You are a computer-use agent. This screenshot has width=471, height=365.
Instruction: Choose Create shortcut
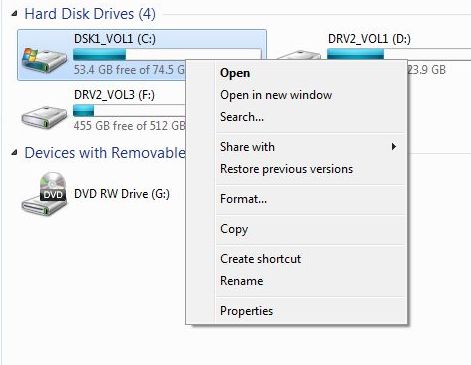(x=261, y=259)
